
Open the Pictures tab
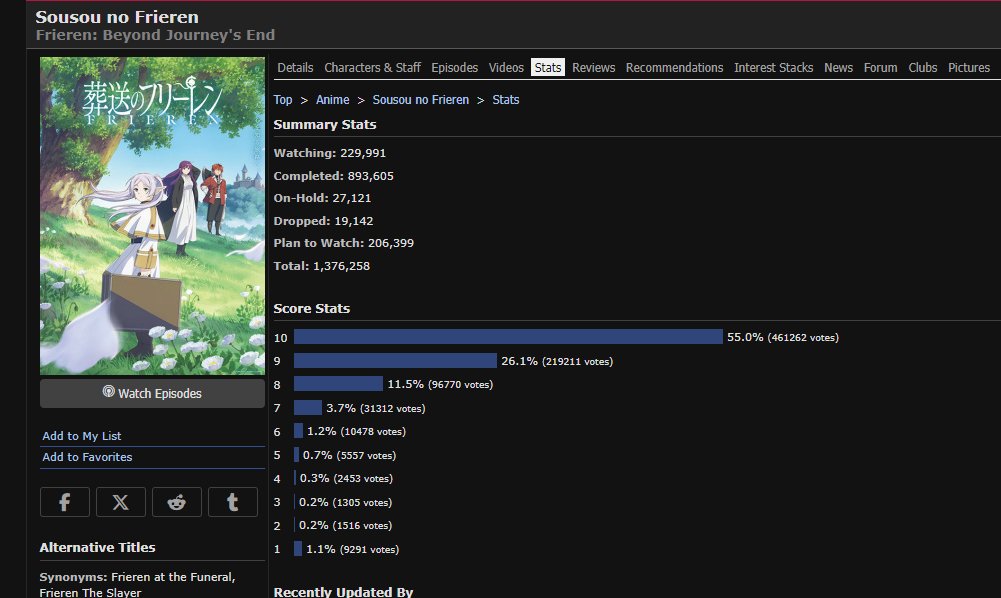pos(968,68)
